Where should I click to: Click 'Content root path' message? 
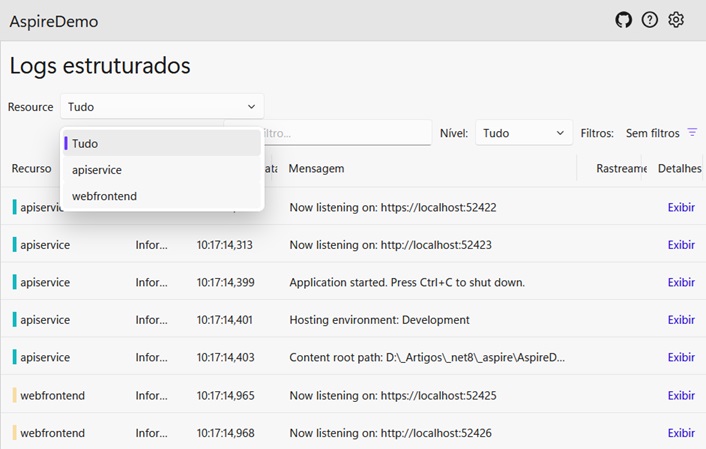point(427,357)
